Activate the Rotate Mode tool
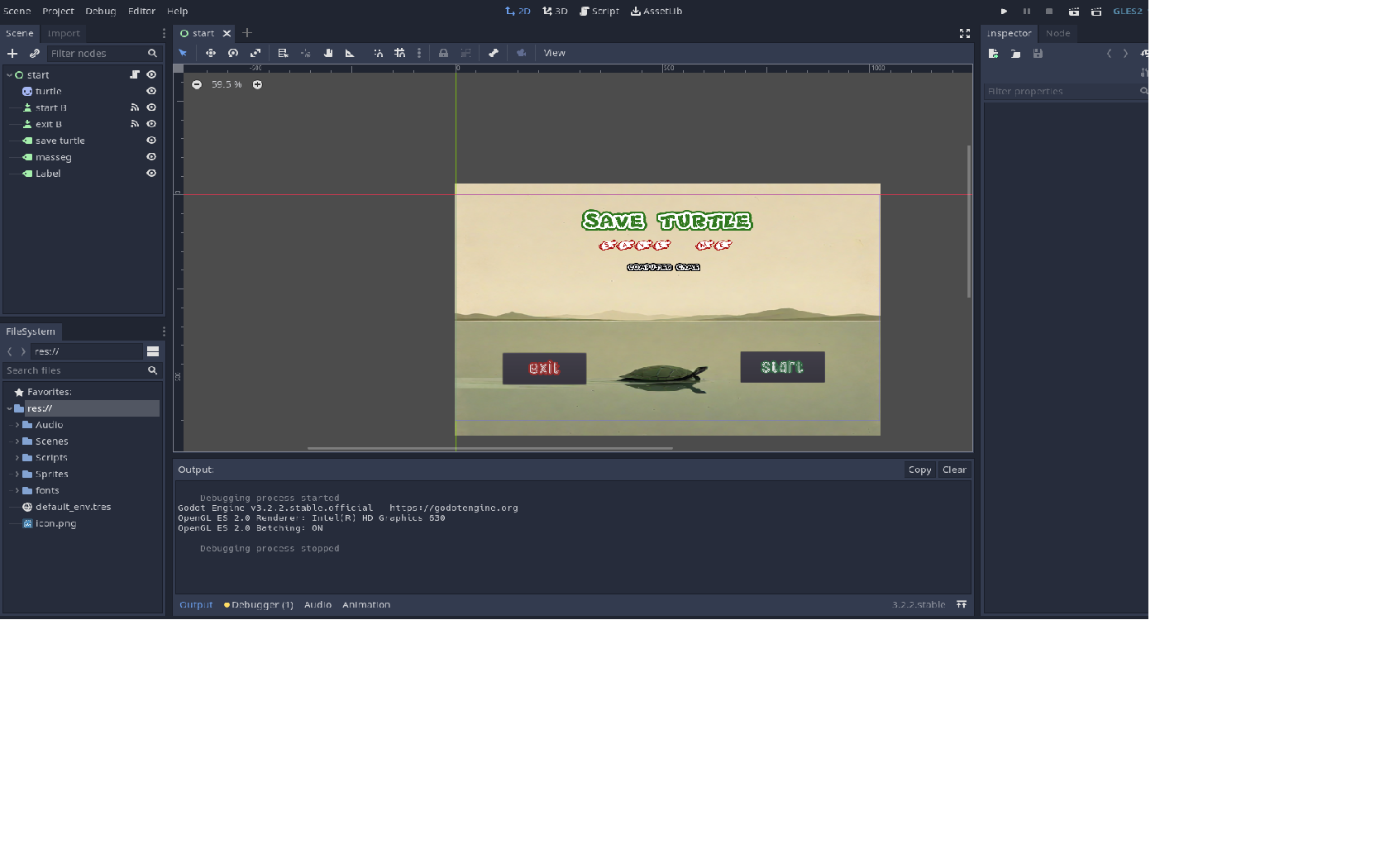 (233, 53)
